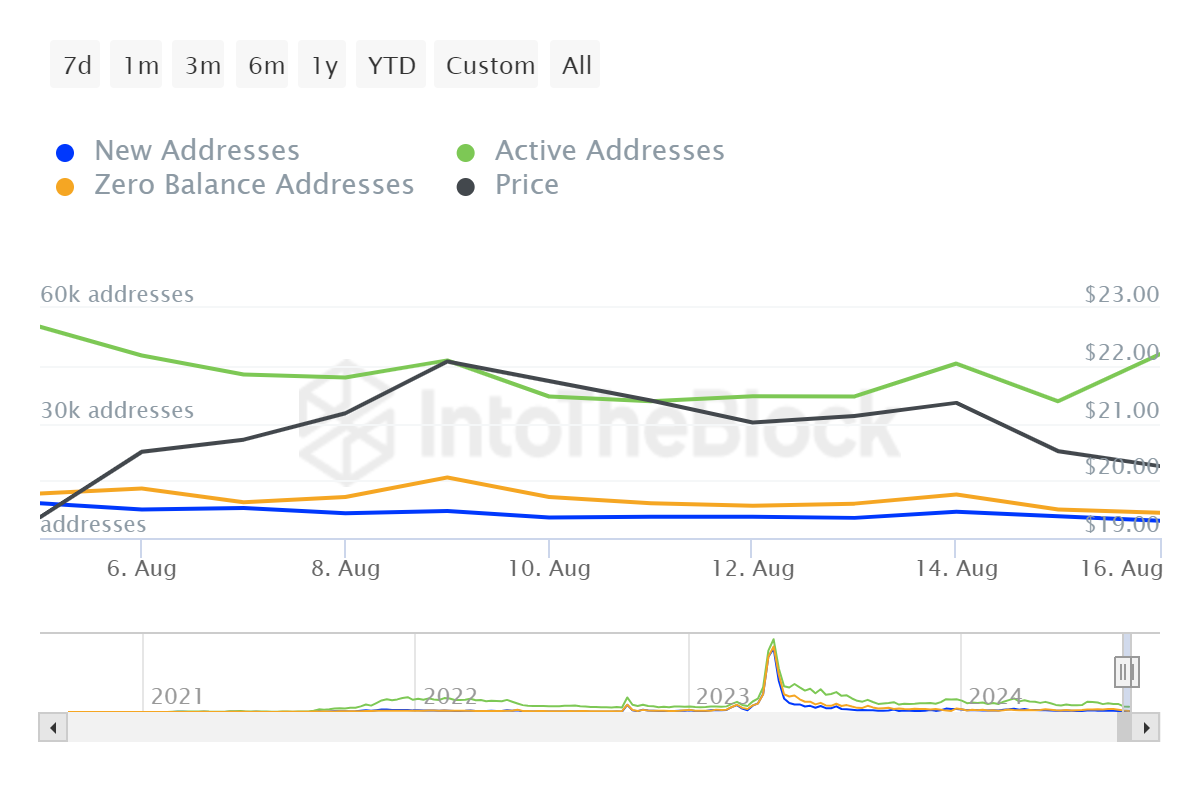
Task: Click the 2023 spike in navigator
Action: point(772,660)
